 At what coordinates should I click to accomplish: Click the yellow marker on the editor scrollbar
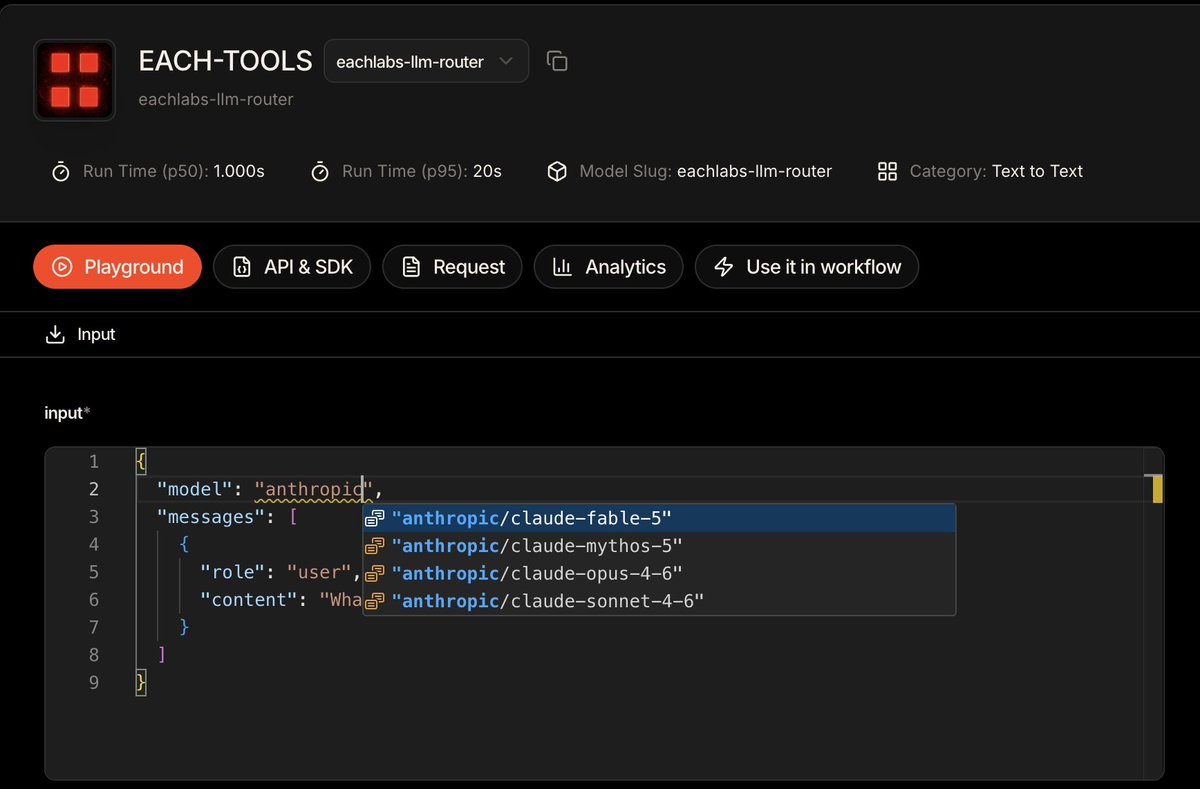(x=1158, y=489)
